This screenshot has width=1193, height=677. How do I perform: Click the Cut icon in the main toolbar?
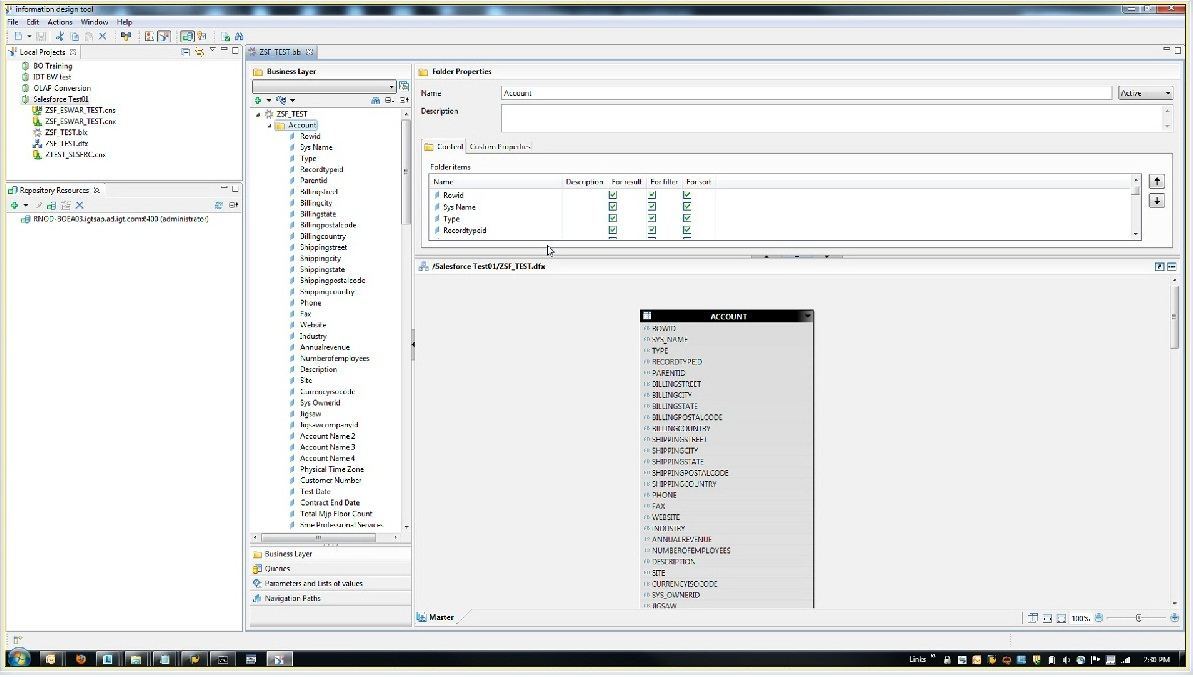pyautogui.click(x=60, y=36)
